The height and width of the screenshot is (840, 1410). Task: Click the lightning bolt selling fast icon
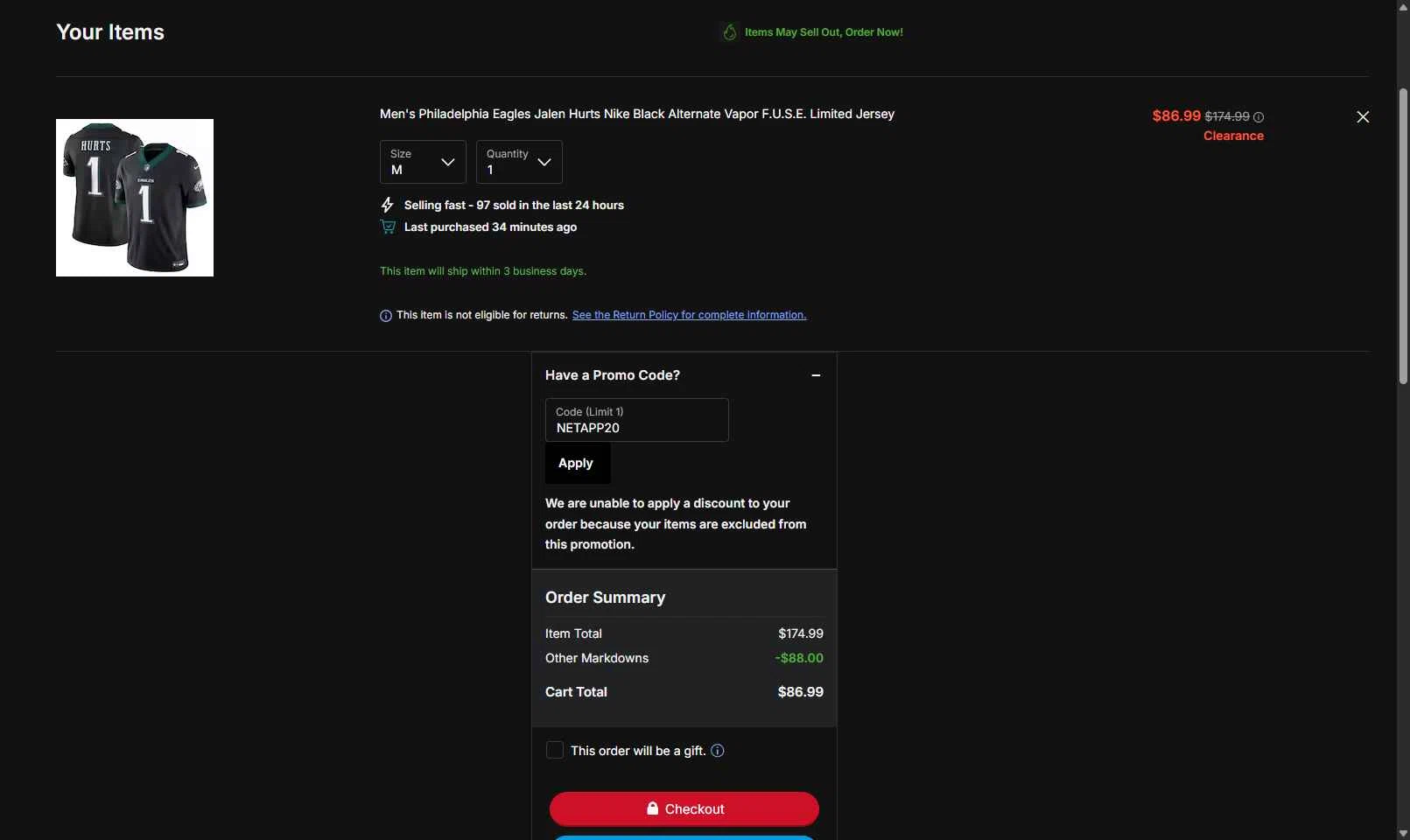pos(388,205)
